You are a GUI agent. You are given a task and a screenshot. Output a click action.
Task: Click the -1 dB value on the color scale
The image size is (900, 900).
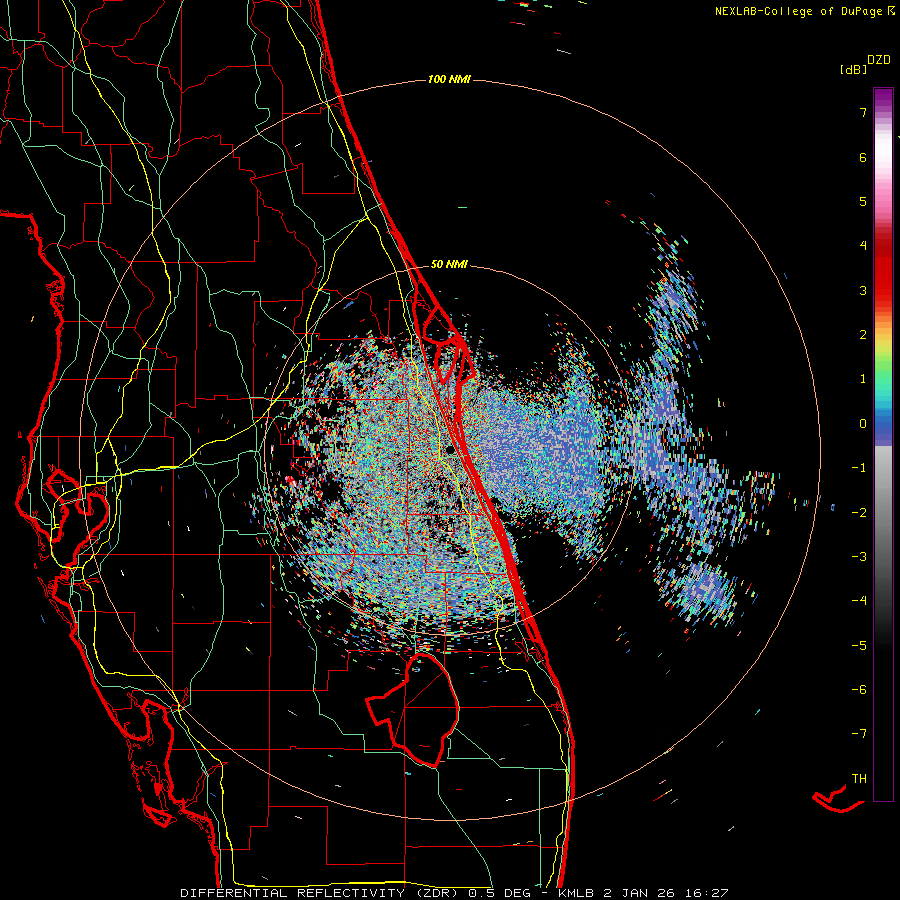point(859,468)
